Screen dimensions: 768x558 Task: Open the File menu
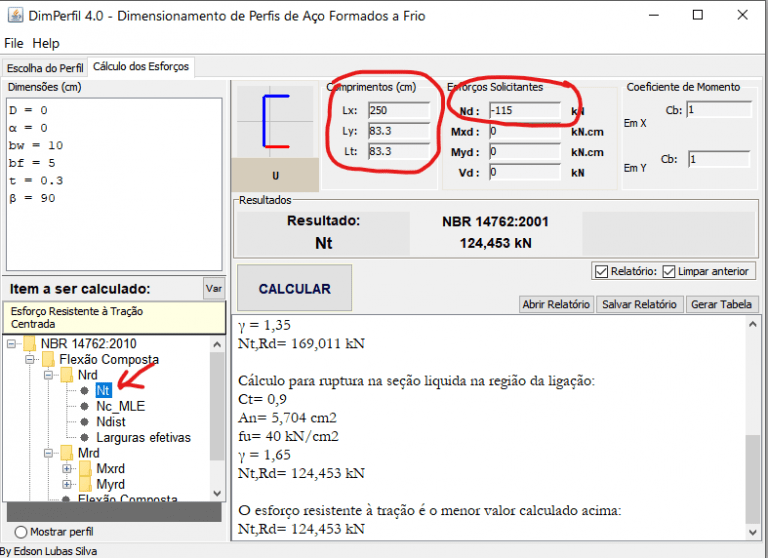14,43
